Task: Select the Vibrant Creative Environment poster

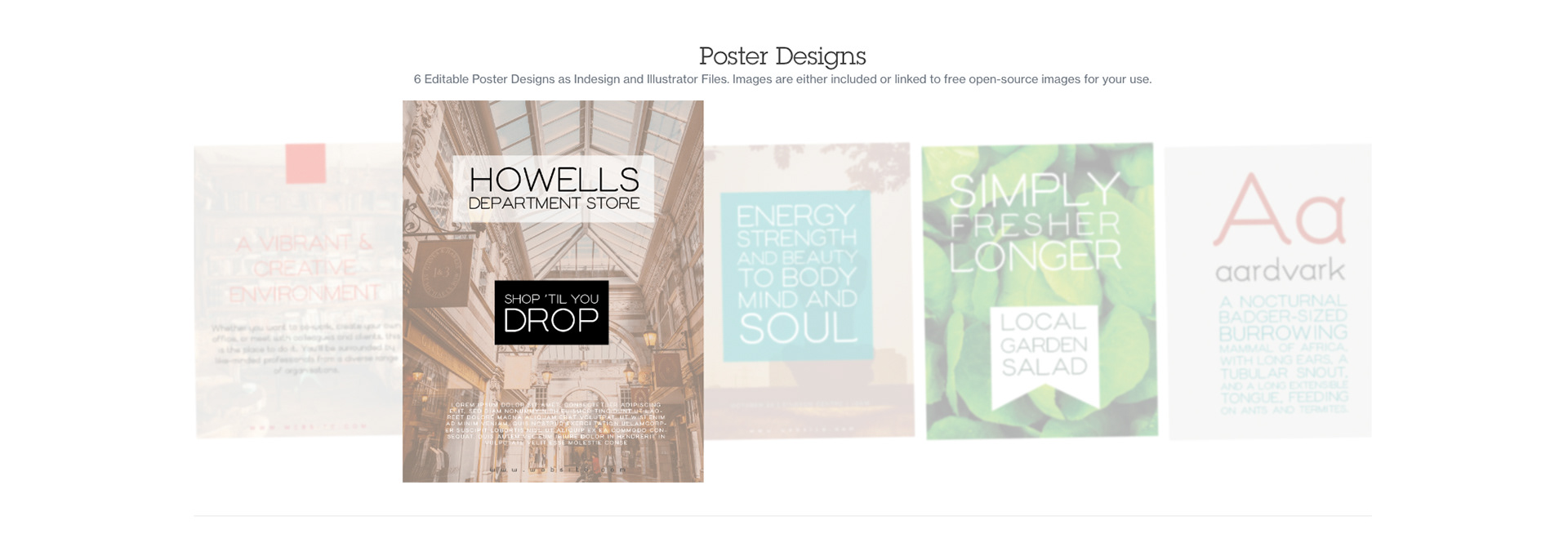Action: pyautogui.click(x=298, y=291)
